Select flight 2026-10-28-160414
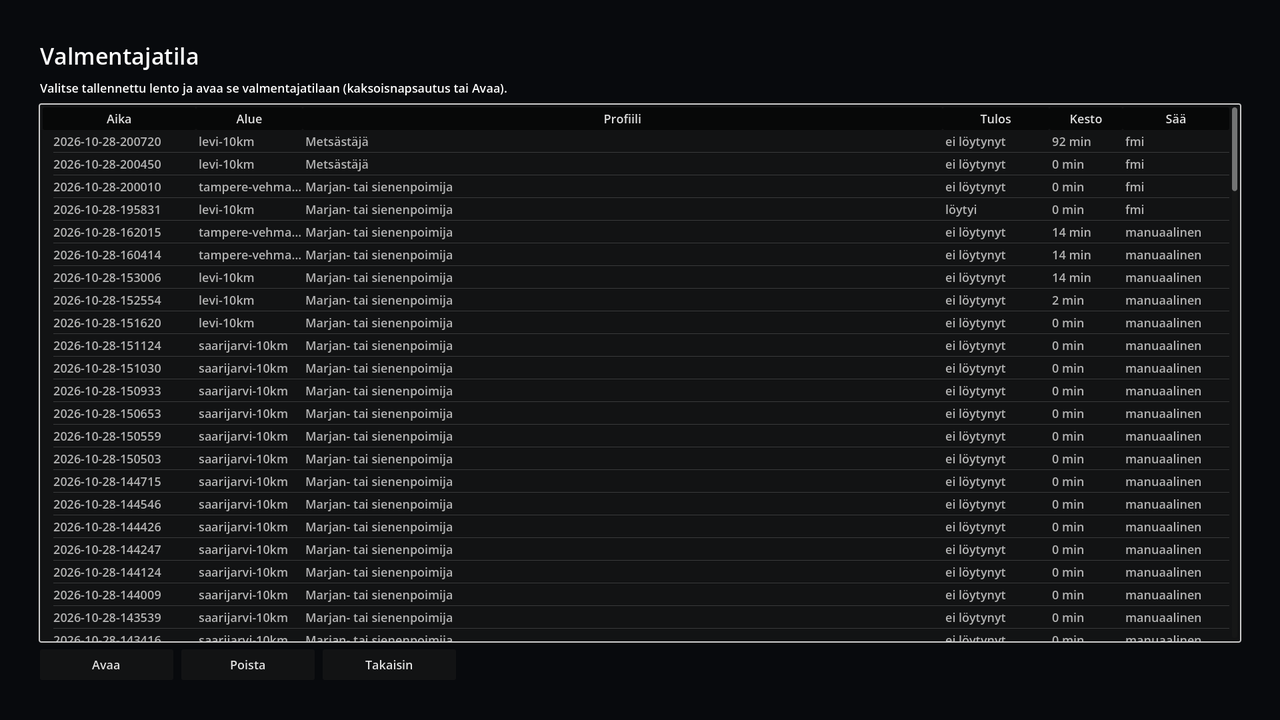Viewport: 1280px width, 720px height. [x=641, y=255]
